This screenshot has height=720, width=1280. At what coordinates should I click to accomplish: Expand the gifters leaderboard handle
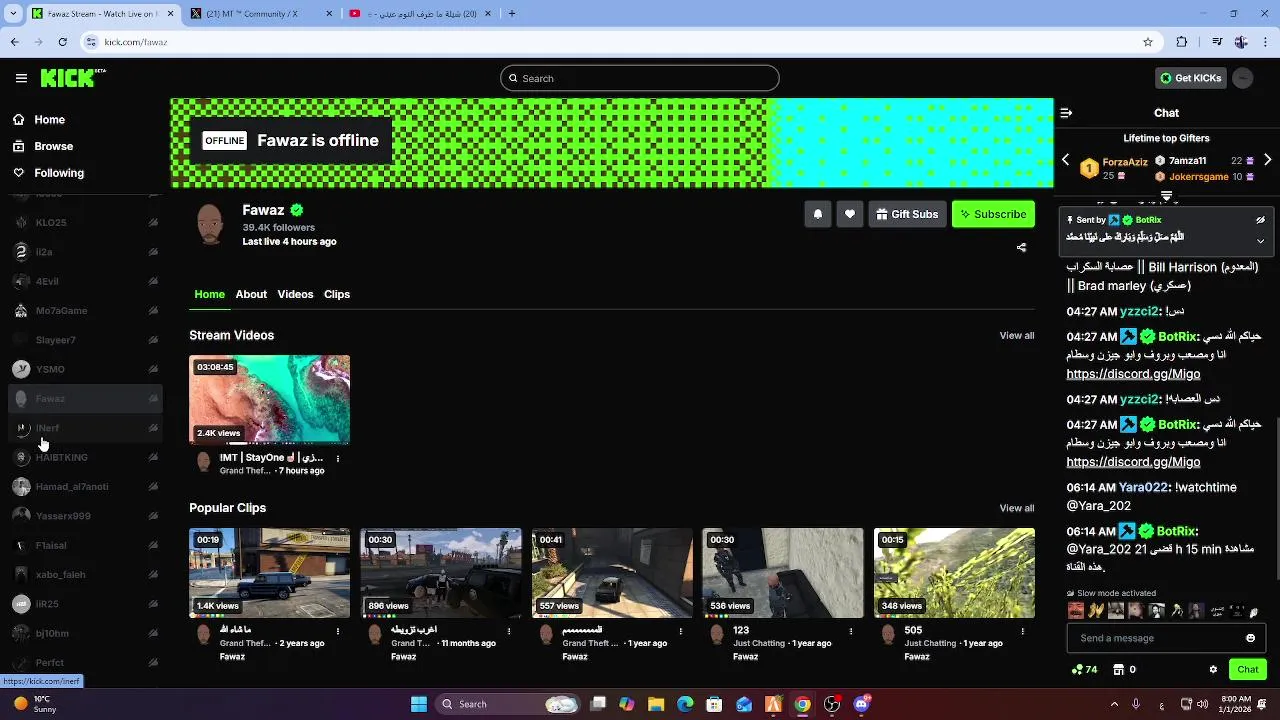click(x=1166, y=195)
